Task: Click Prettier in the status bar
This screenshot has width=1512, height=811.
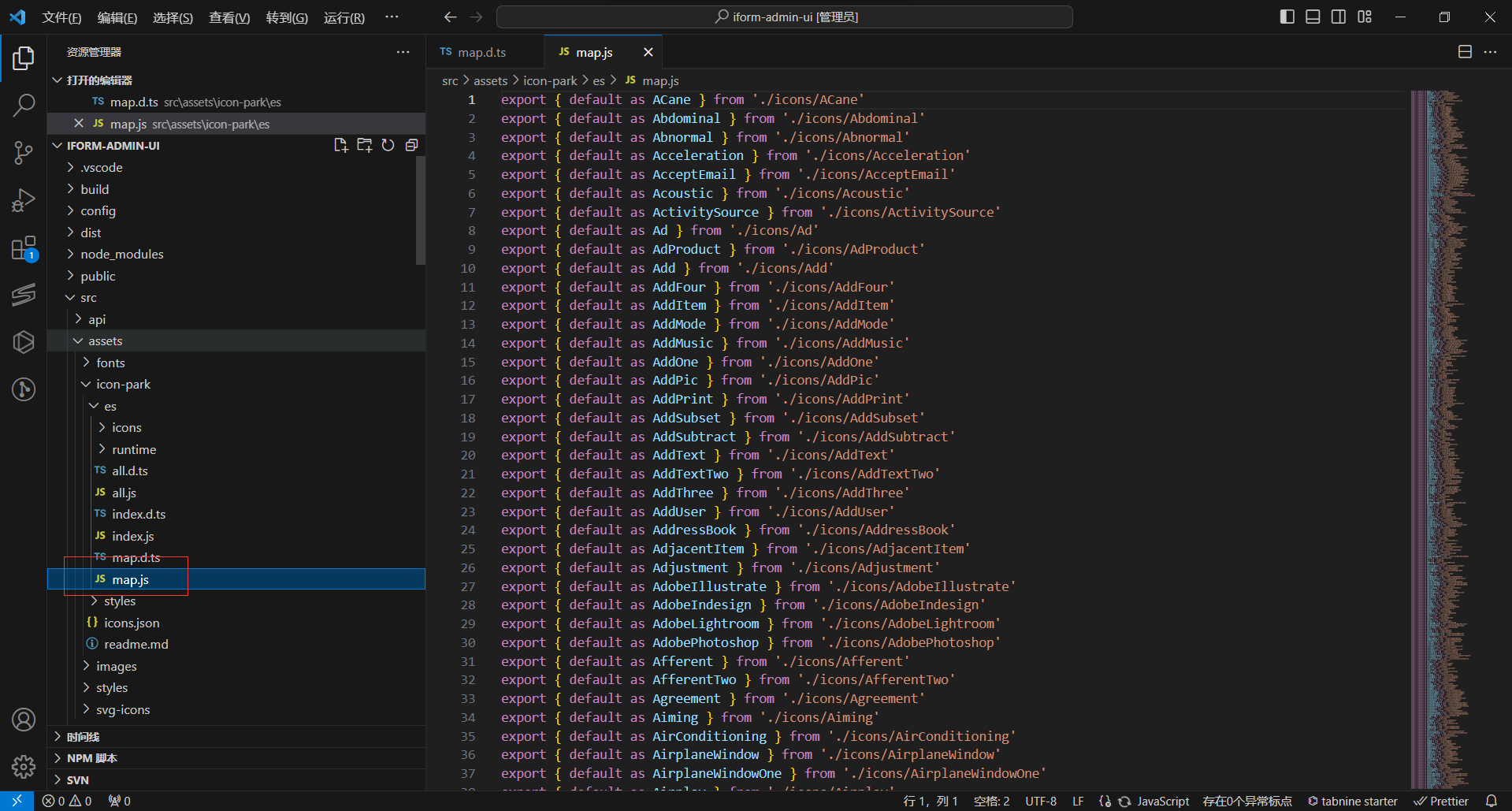Action: pyautogui.click(x=1442, y=801)
